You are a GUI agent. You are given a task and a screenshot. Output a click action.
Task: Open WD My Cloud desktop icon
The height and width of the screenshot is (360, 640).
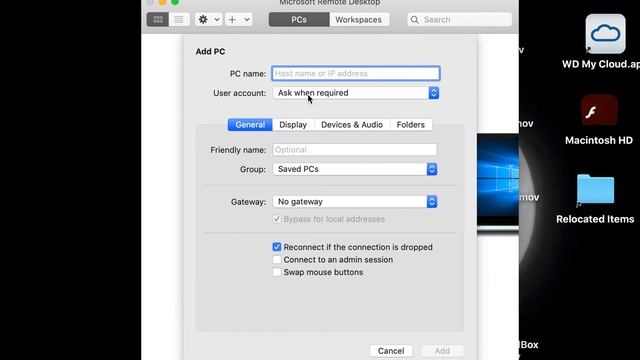(605, 34)
